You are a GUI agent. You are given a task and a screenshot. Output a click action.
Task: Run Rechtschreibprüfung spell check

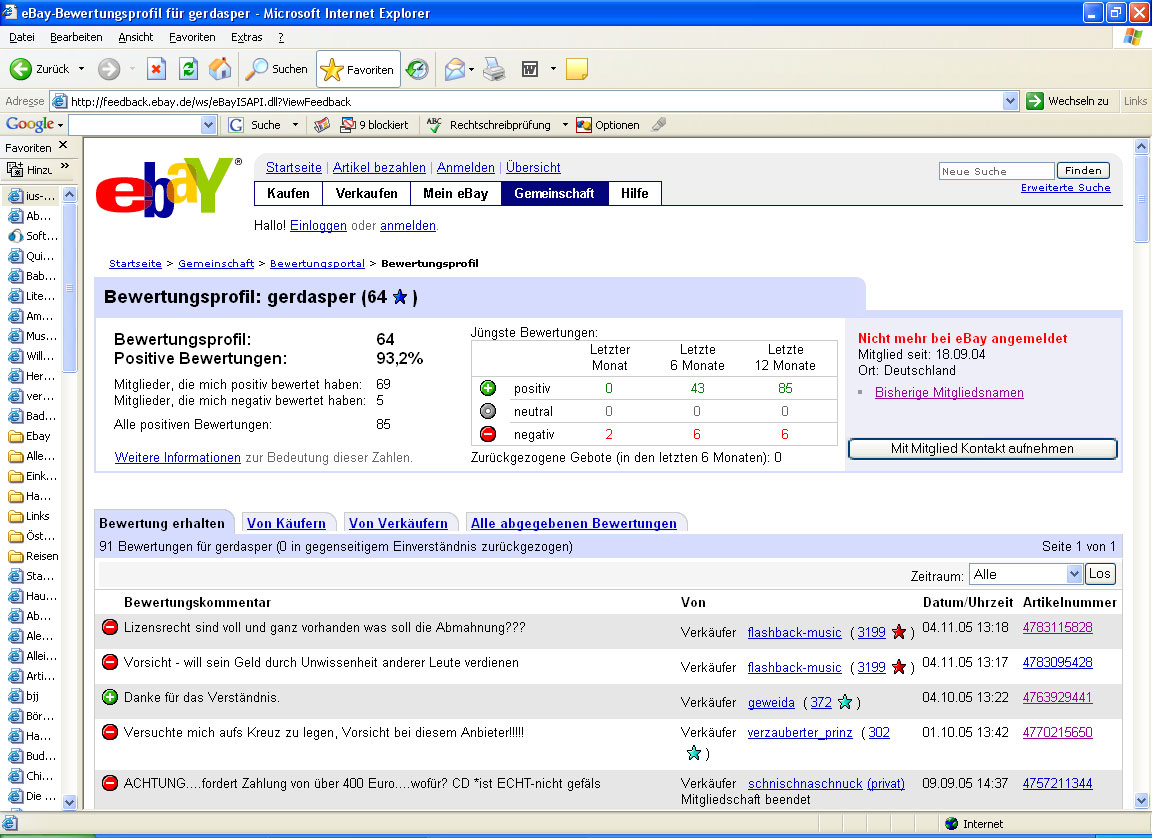pos(489,125)
